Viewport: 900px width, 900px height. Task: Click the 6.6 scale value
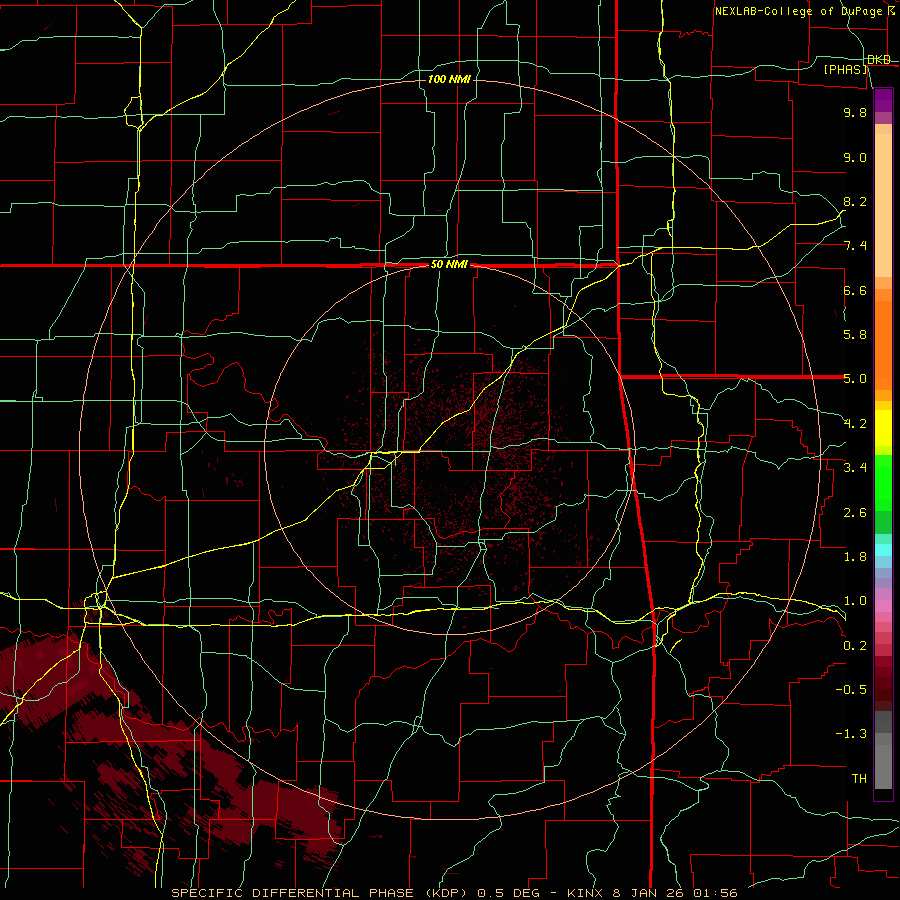tap(855, 290)
